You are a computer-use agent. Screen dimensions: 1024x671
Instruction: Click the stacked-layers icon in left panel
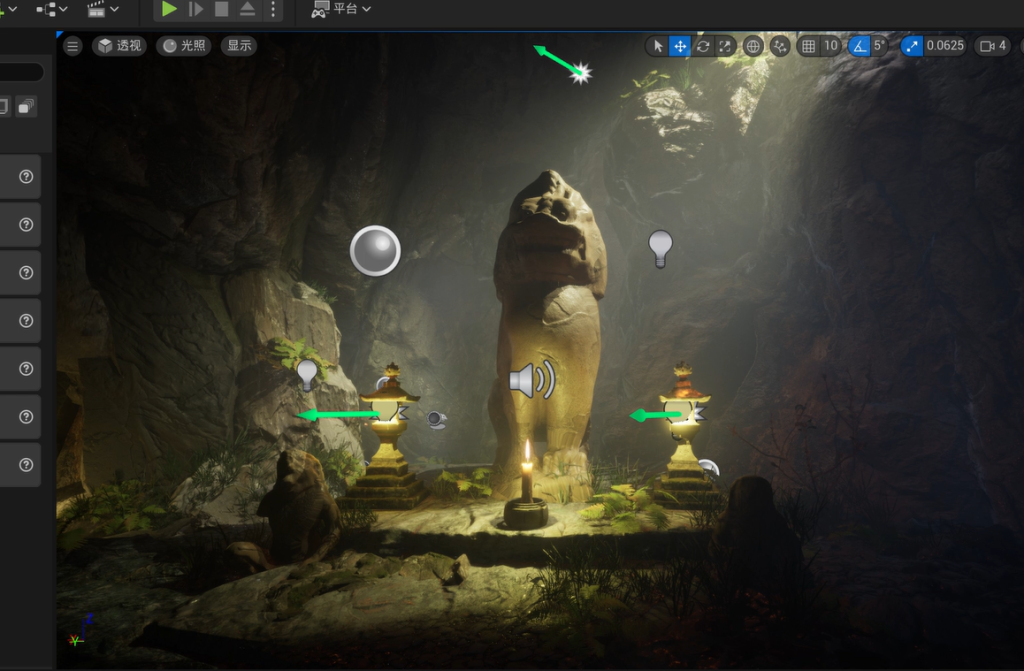26,106
